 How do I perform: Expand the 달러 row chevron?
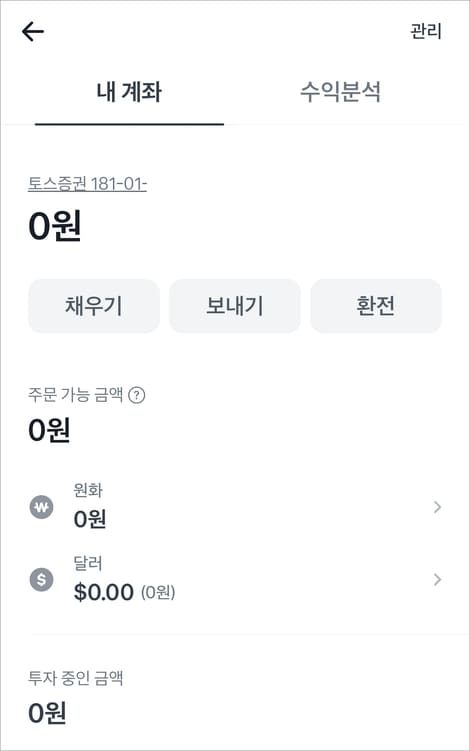point(436,580)
